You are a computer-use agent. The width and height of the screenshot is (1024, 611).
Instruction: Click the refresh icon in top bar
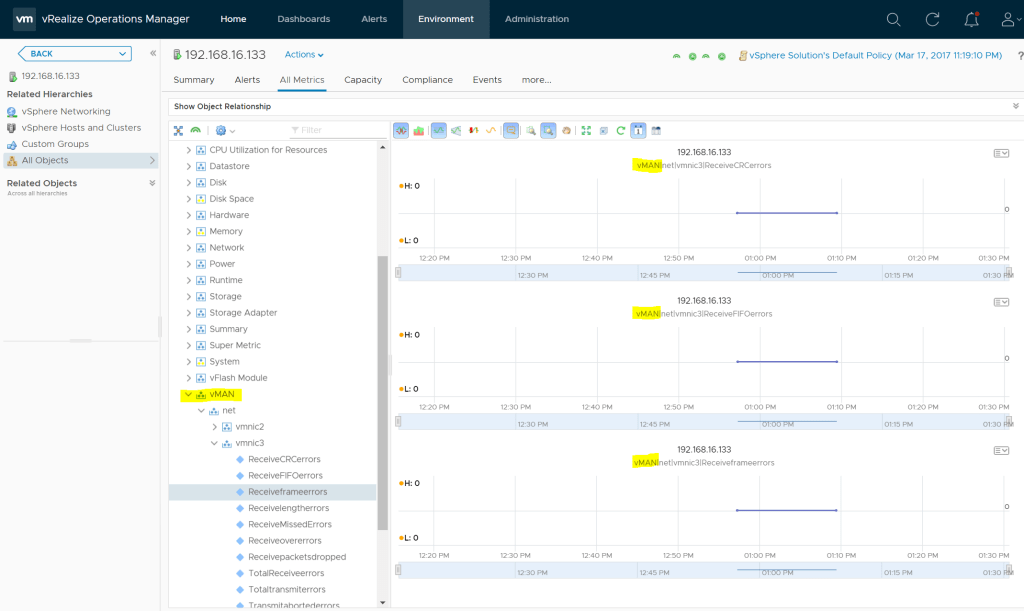click(x=933, y=20)
